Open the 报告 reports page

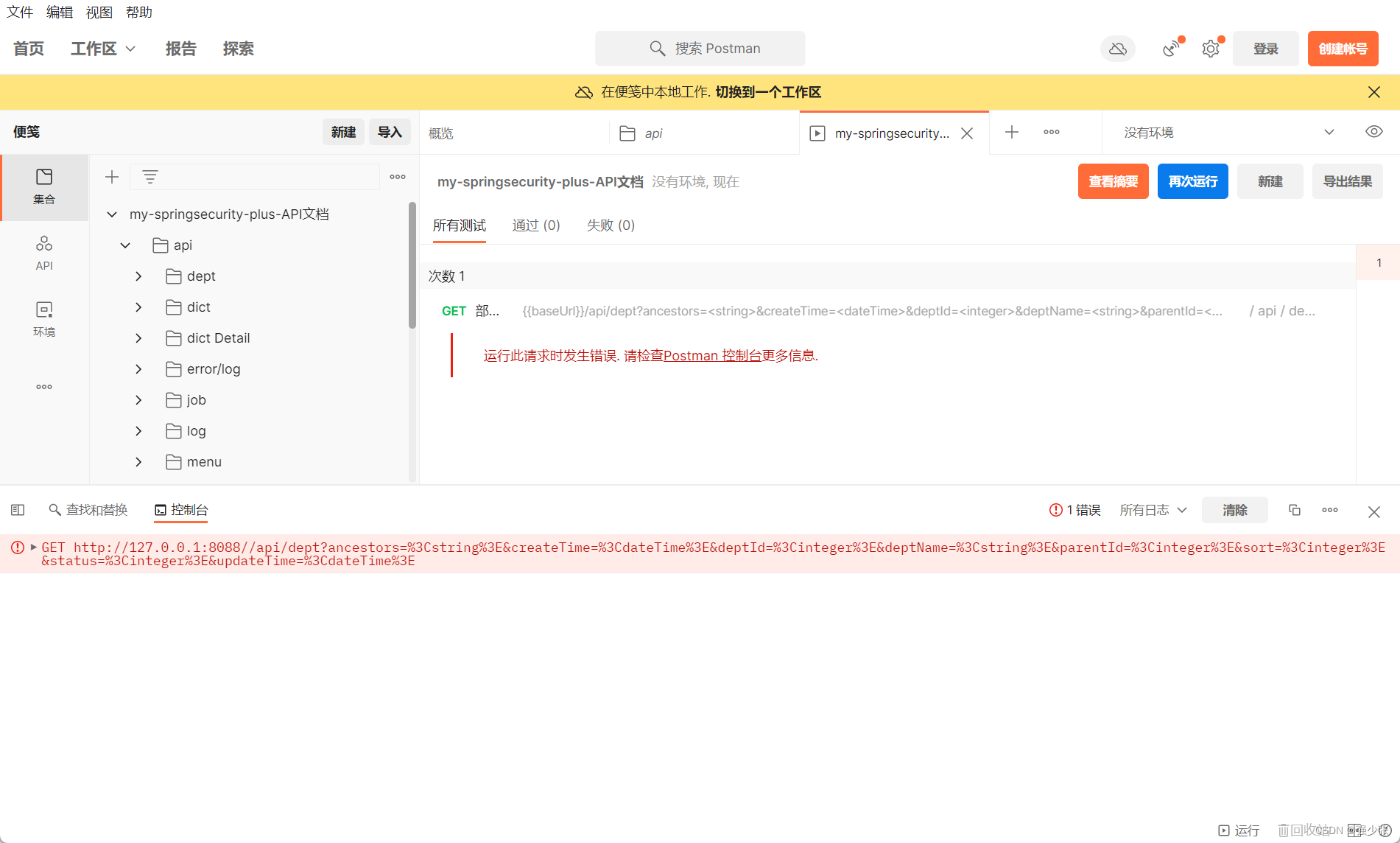click(x=181, y=49)
